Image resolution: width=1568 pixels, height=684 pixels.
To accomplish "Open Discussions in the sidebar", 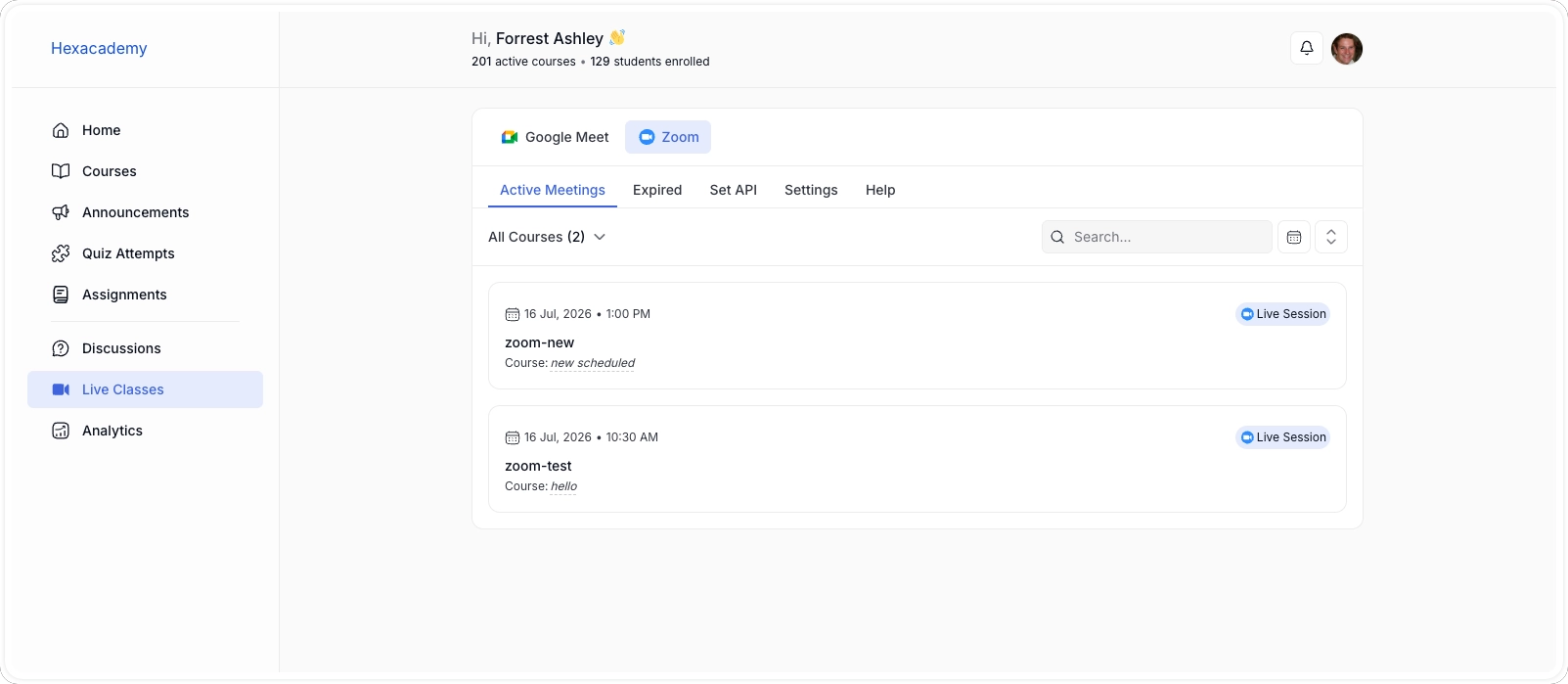I will [x=145, y=348].
